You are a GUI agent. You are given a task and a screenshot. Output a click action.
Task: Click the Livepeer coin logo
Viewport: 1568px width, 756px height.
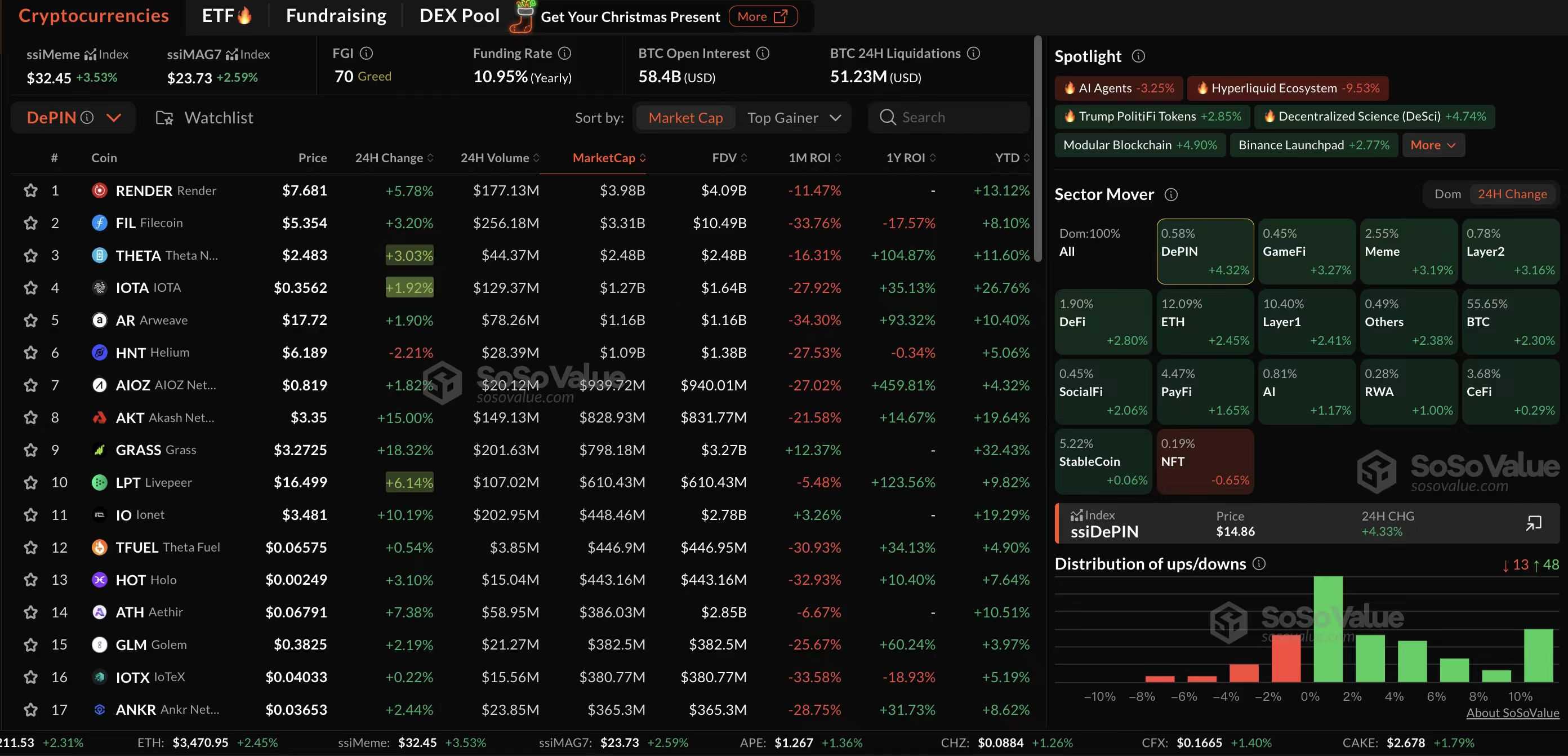99,482
